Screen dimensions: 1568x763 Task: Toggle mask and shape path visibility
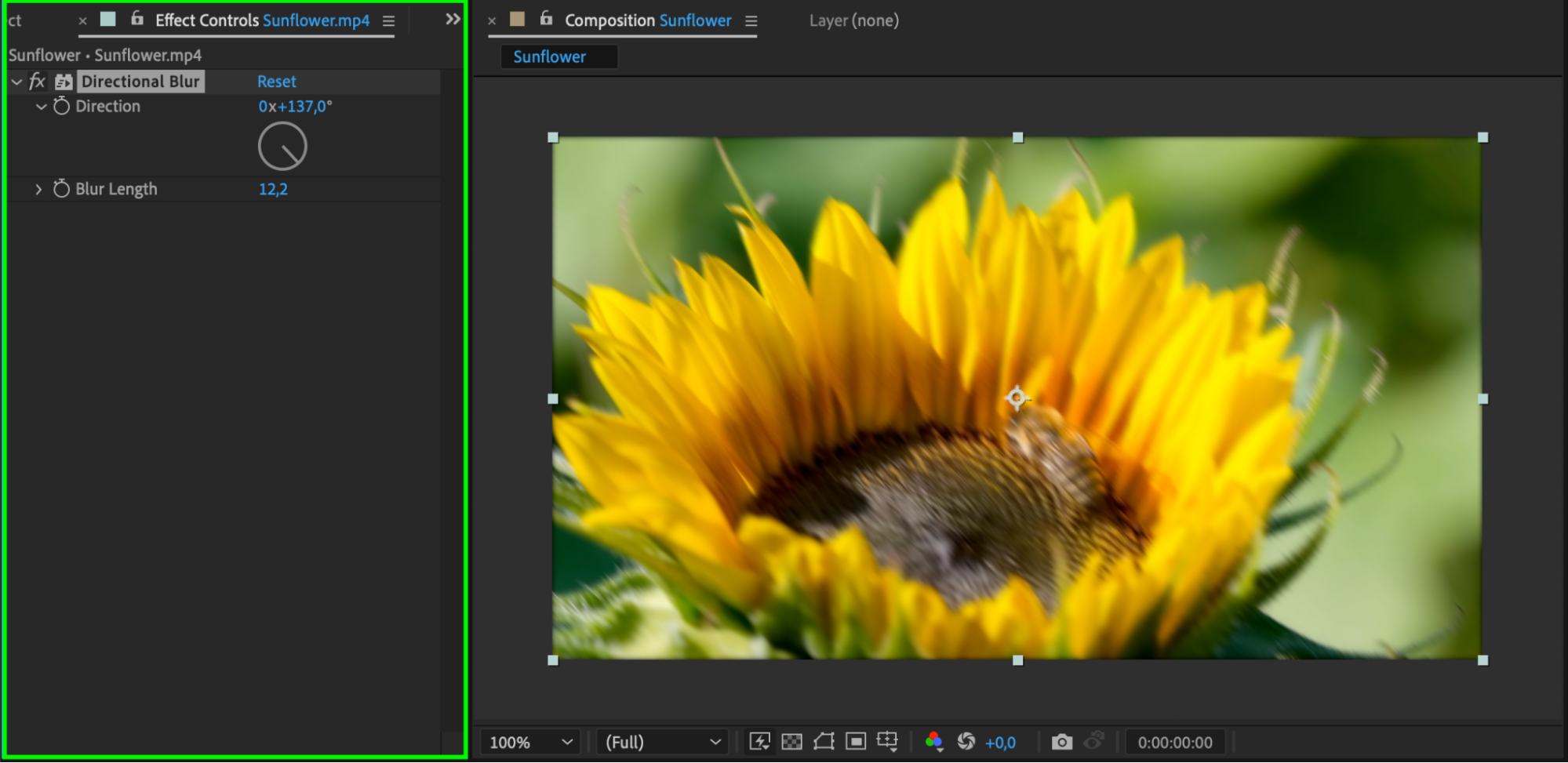coord(824,742)
